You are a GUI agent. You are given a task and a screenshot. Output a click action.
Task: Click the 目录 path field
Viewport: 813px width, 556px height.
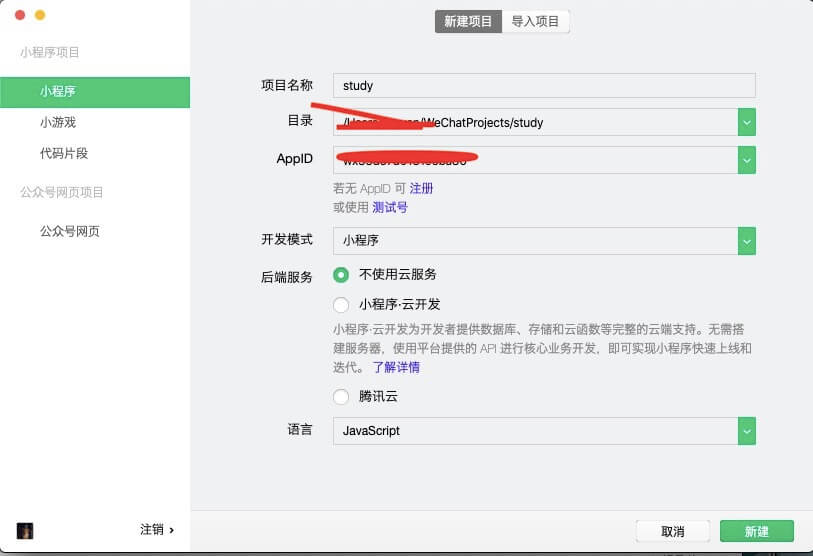[x=535, y=122]
